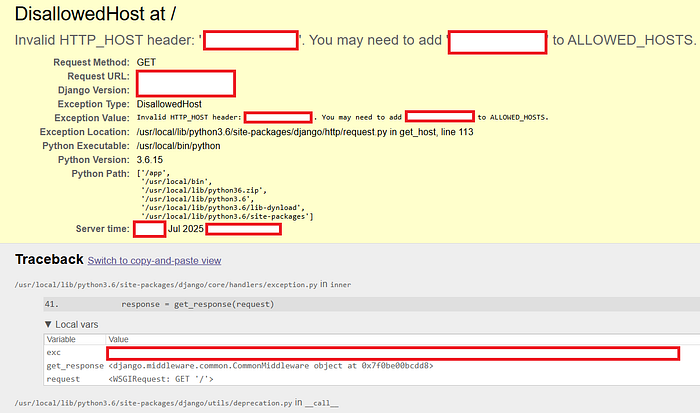Select the site-packages path entry

click(x=225, y=217)
